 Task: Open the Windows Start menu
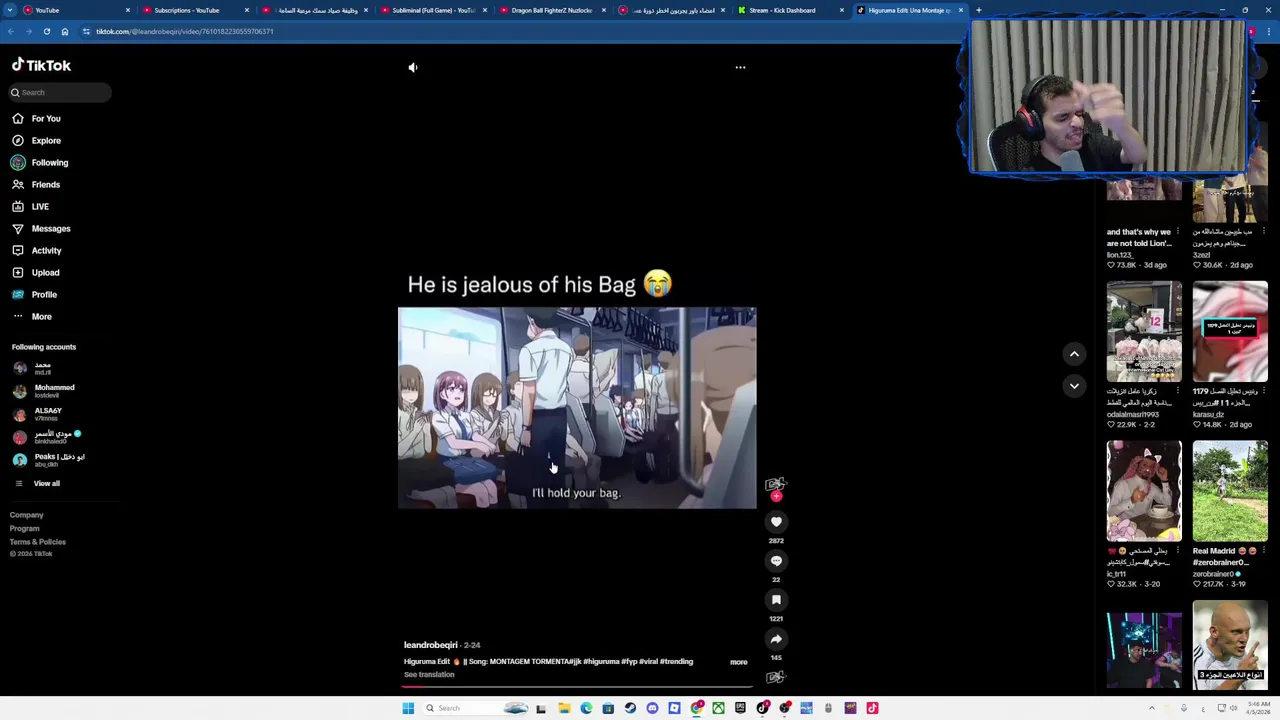408,708
